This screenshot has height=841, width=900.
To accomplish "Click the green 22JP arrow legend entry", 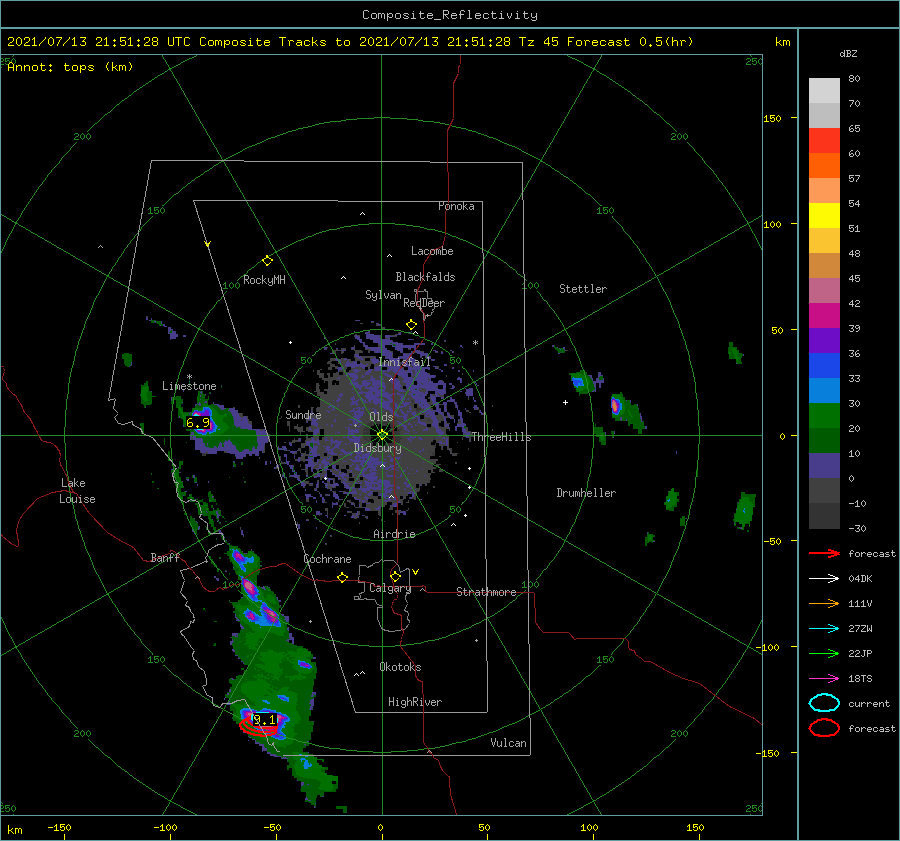I will pos(840,653).
